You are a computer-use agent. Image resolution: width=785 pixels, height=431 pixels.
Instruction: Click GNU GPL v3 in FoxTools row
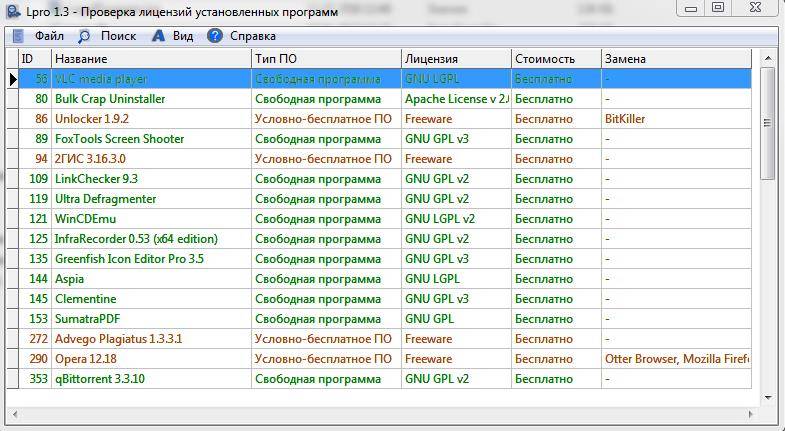[457, 139]
